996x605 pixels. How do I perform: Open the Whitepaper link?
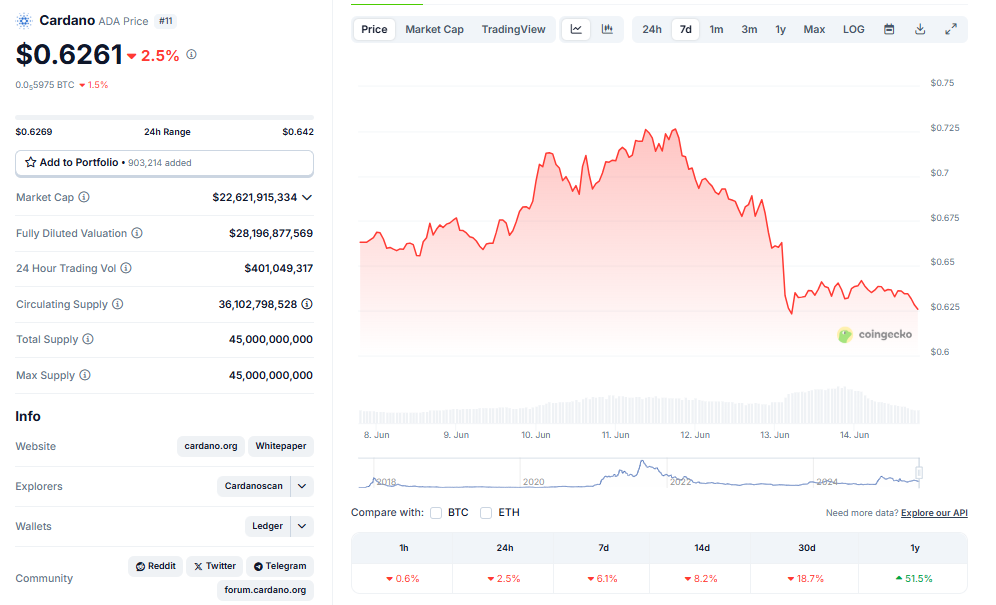(281, 446)
